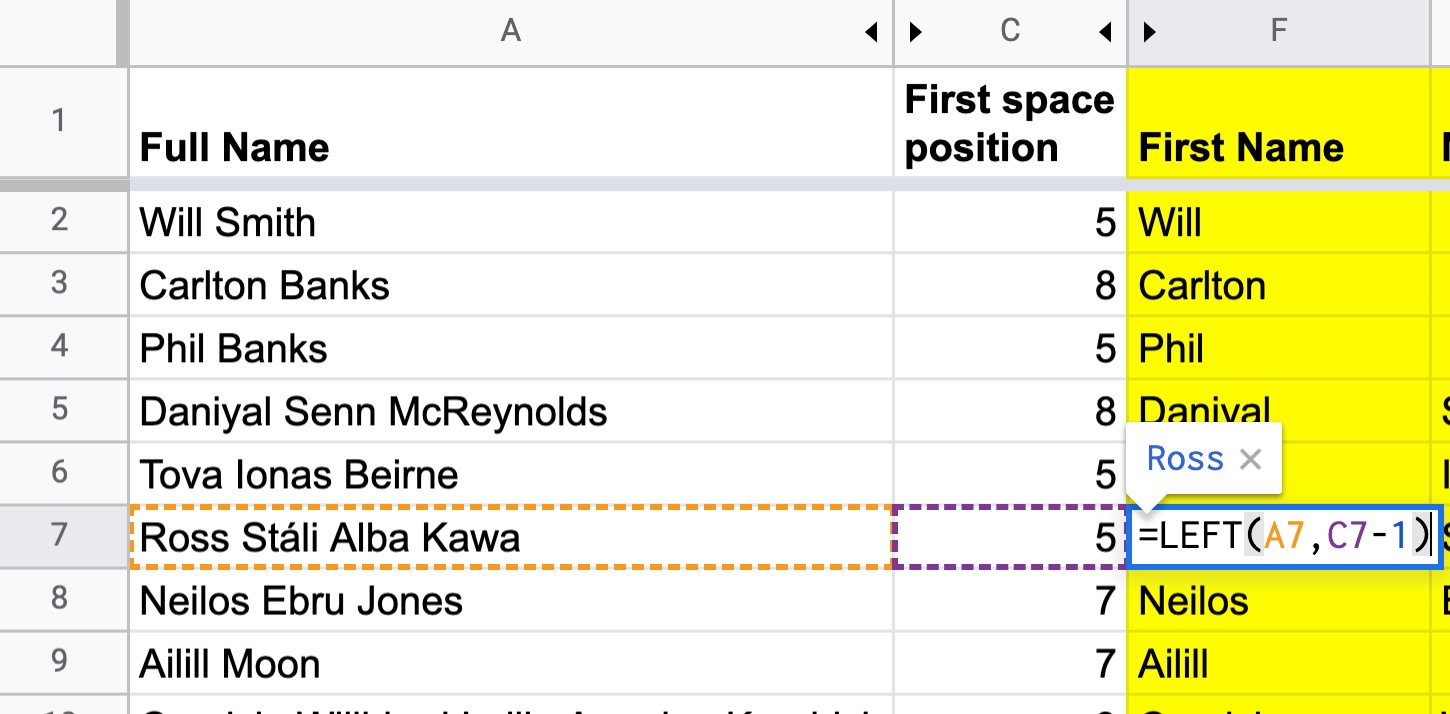
Task: Click the unhide arrow right of column C
Action: coord(1103,31)
